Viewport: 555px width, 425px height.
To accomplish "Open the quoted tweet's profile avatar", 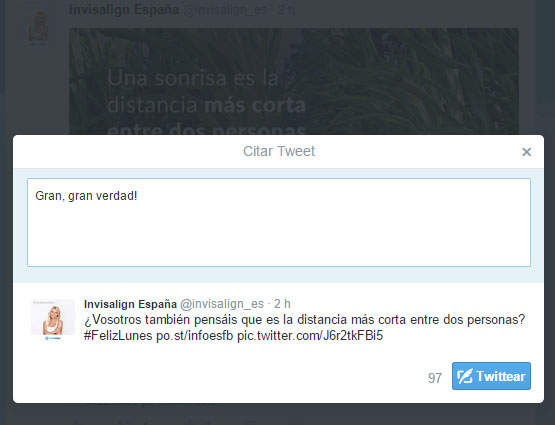I will point(53,317).
